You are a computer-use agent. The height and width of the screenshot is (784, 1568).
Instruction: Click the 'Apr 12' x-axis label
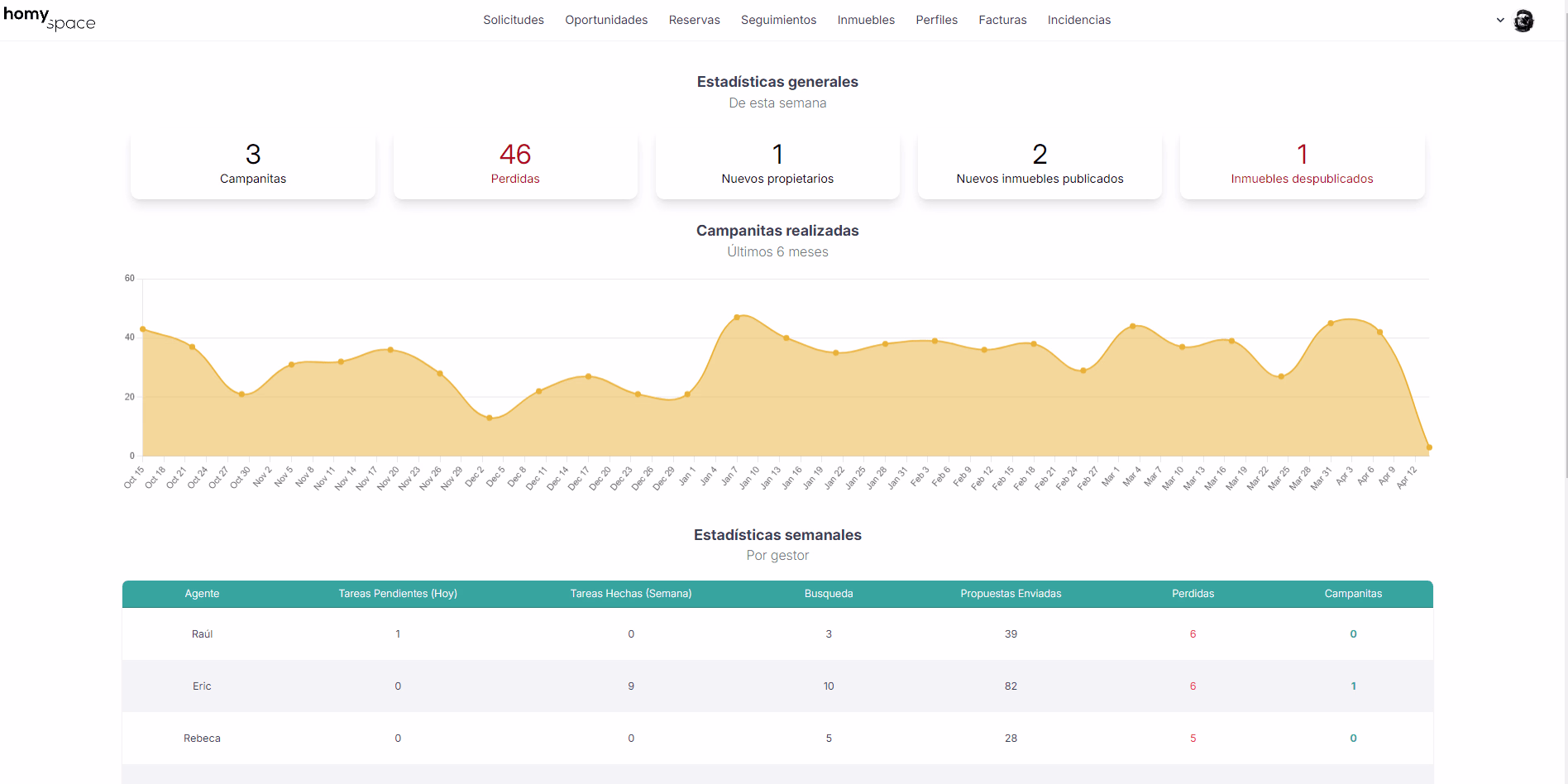(1407, 478)
